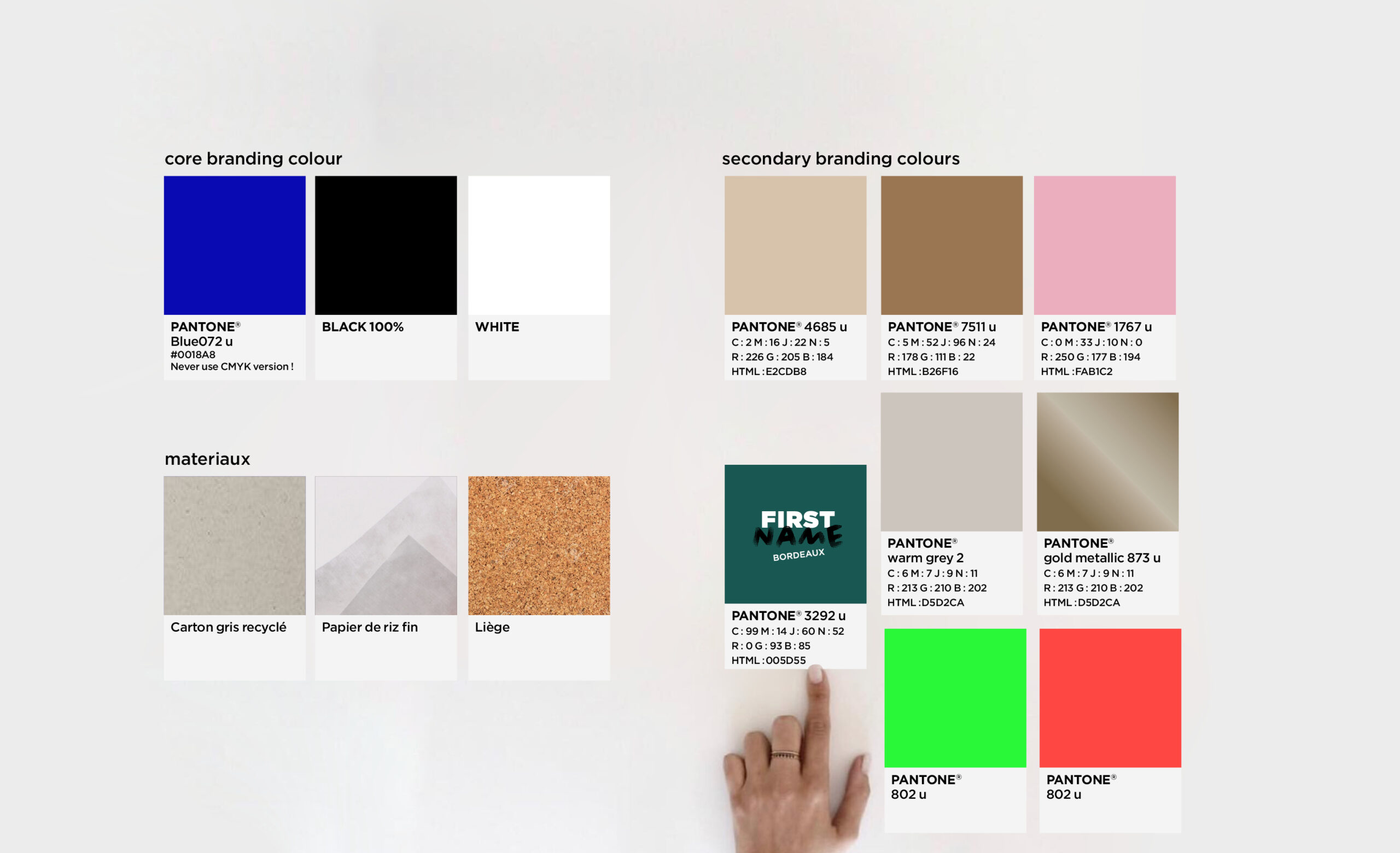
Task: Click 'R : 178 G : 111 B : 22' text
Action: (931, 357)
